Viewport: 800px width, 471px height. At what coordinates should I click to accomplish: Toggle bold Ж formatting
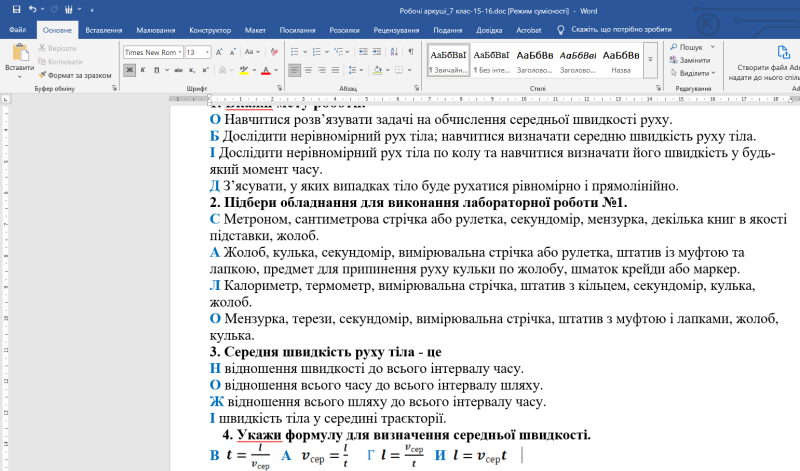129,70
